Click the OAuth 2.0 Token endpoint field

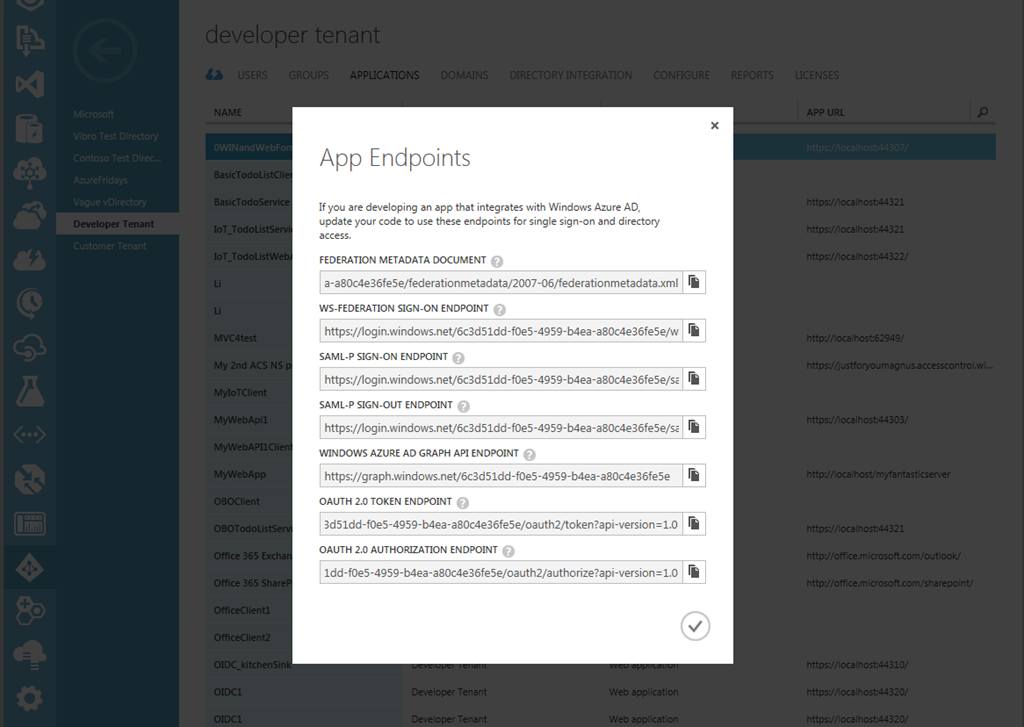click(x=501, y=525)
